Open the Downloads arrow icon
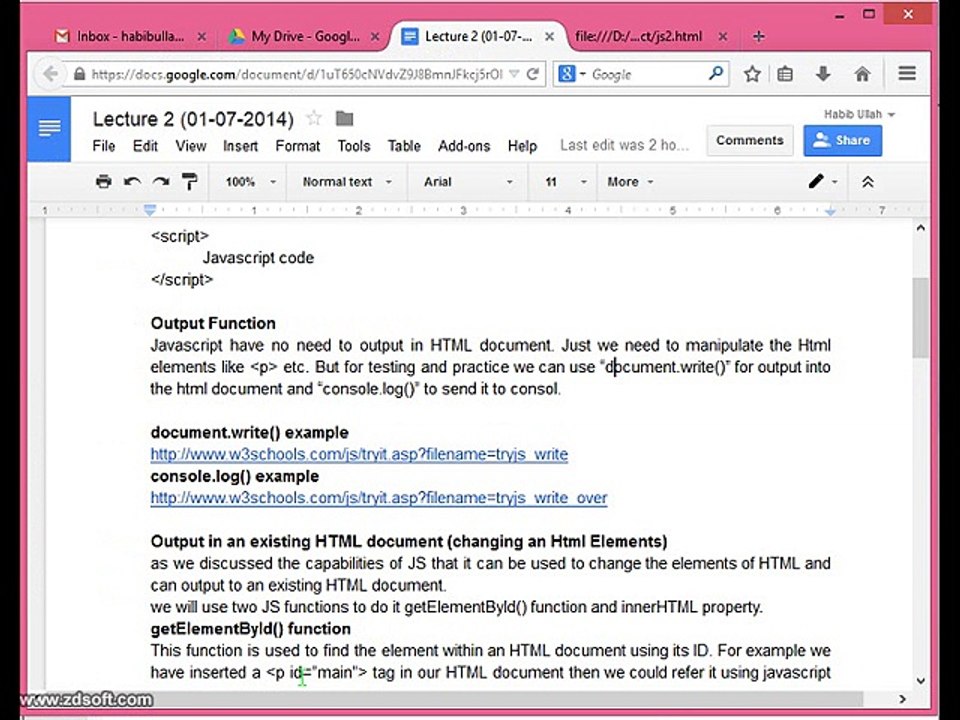 (823, 74)
